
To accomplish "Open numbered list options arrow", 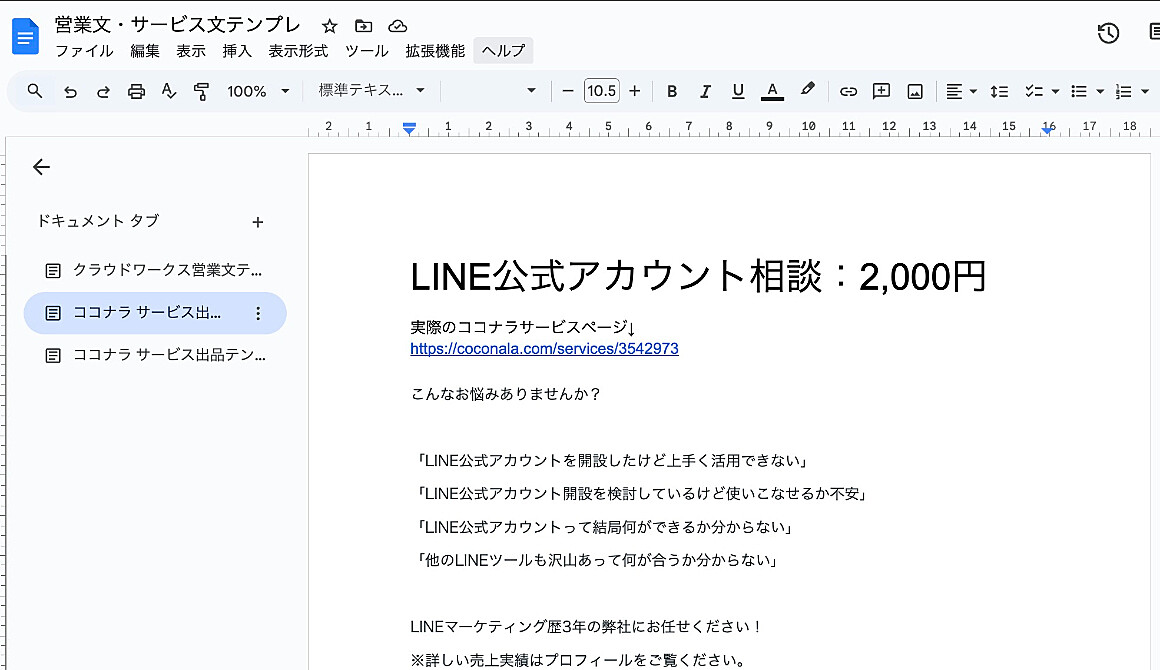I will click(x=1145, y=92).
